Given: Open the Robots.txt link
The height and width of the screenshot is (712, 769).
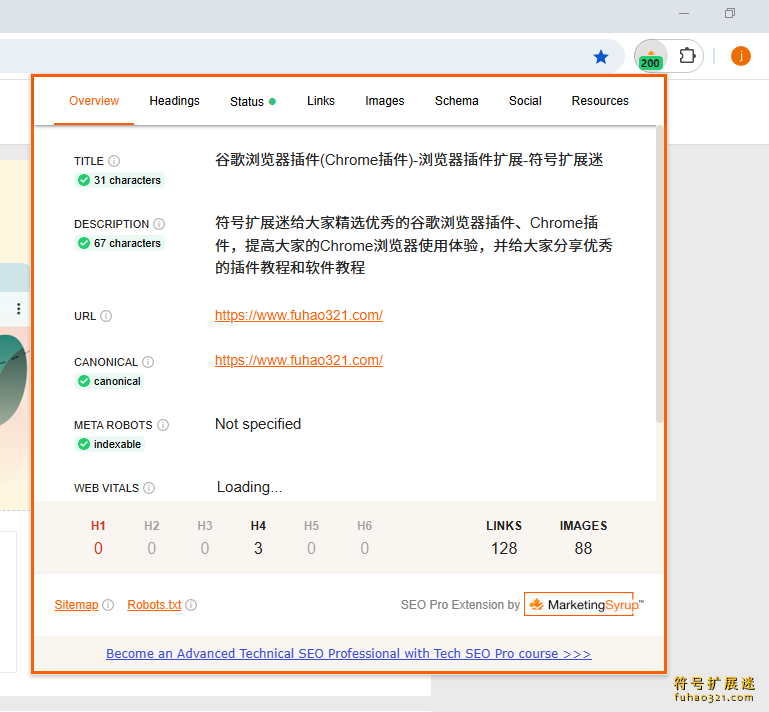Looking at the screenshot, I should (154, 605).
